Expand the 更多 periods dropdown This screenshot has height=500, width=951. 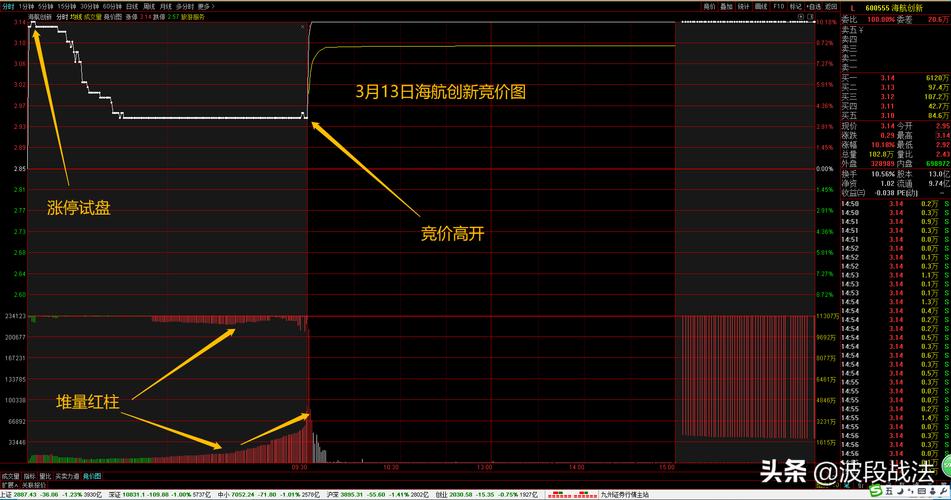pyautogui.click(x=206, y=6)
